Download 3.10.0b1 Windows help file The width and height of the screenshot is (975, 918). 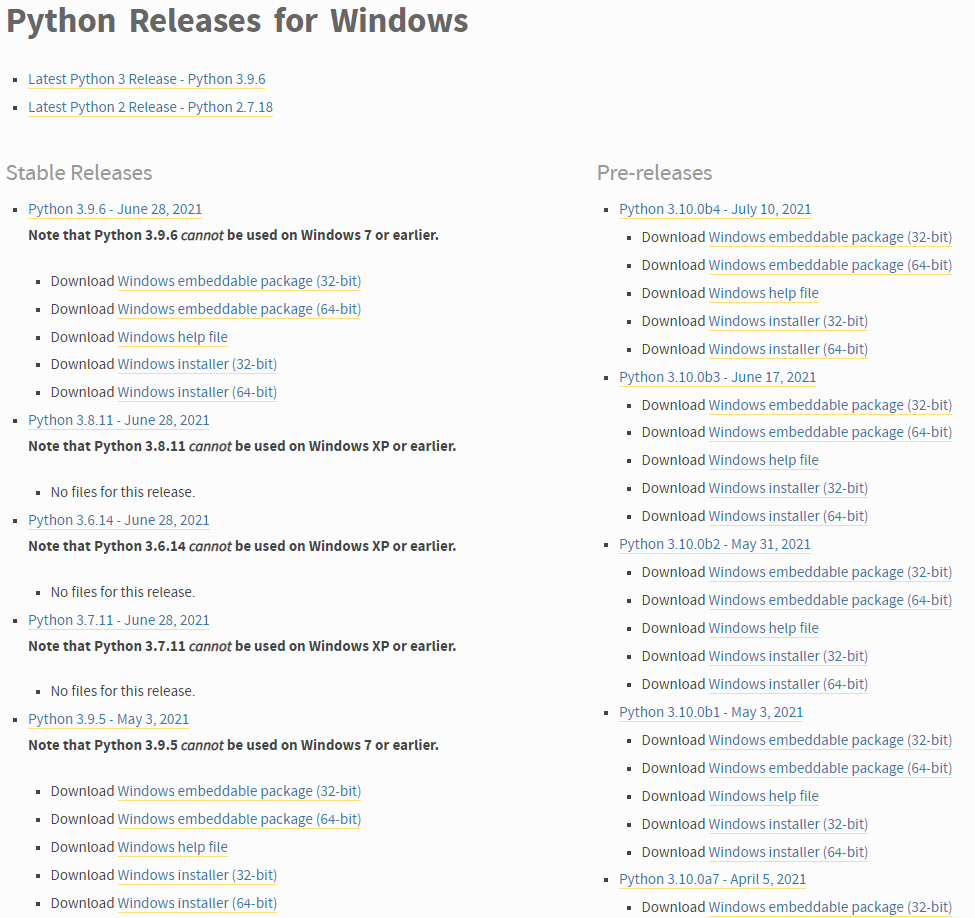point(764,796)
